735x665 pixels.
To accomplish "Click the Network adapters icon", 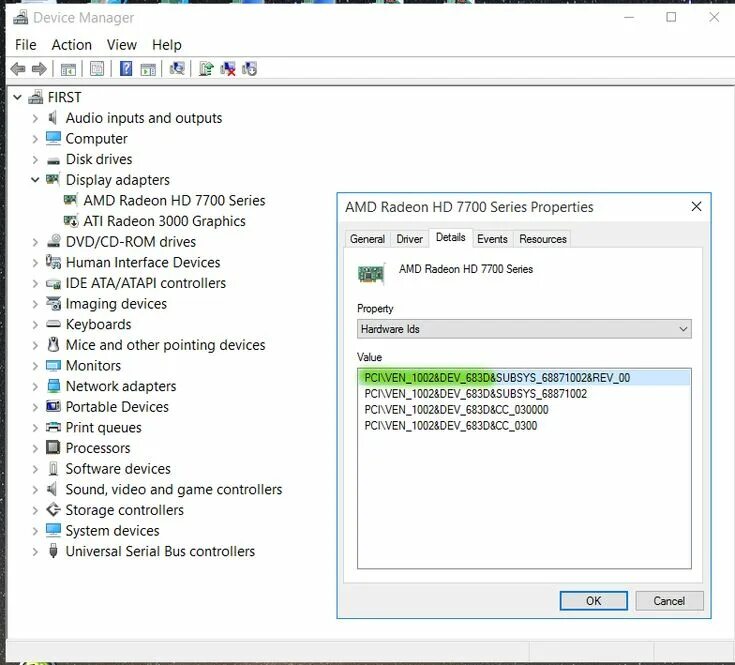I will [x=53, y=386].
